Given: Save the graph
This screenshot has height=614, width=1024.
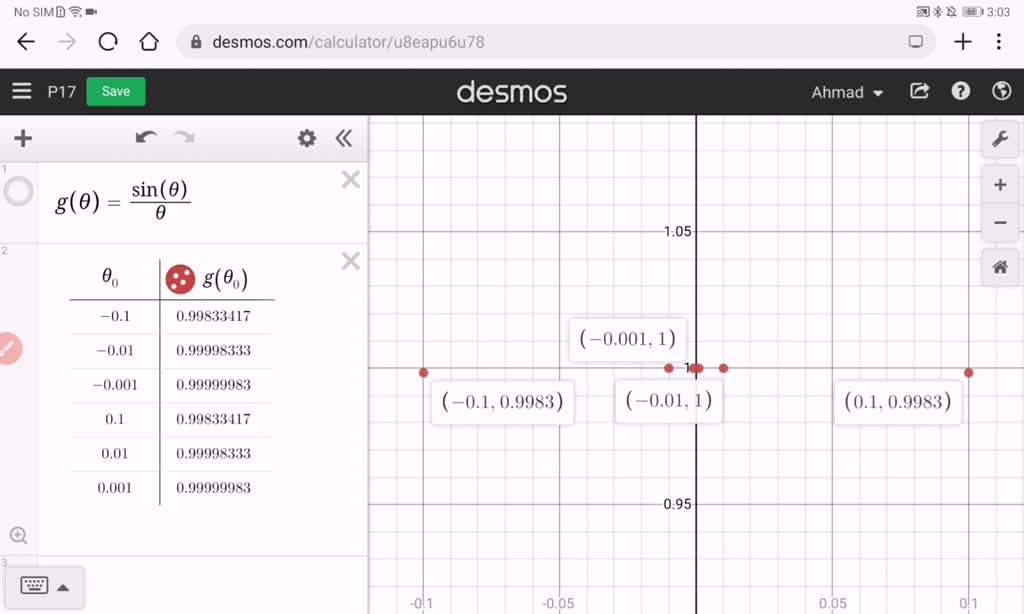Looking at the screenshot, I should pyautogui.click(x=116, y=91).
